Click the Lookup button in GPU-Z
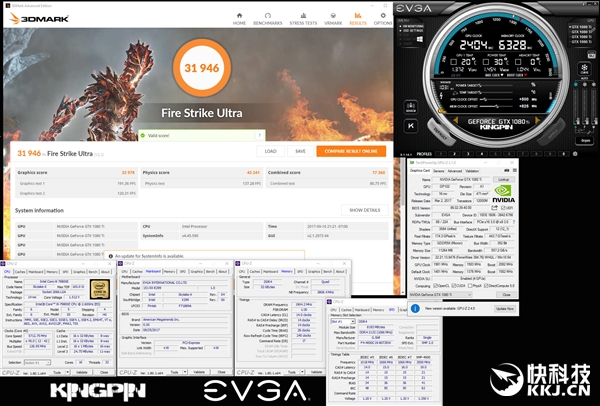Viewport: 600px width, 406px height. pyautogui.click(x=503, y=179)
